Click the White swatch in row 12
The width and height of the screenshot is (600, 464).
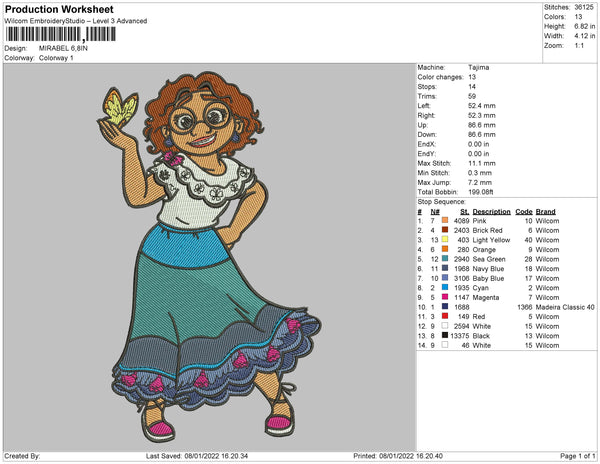(445, 326)
